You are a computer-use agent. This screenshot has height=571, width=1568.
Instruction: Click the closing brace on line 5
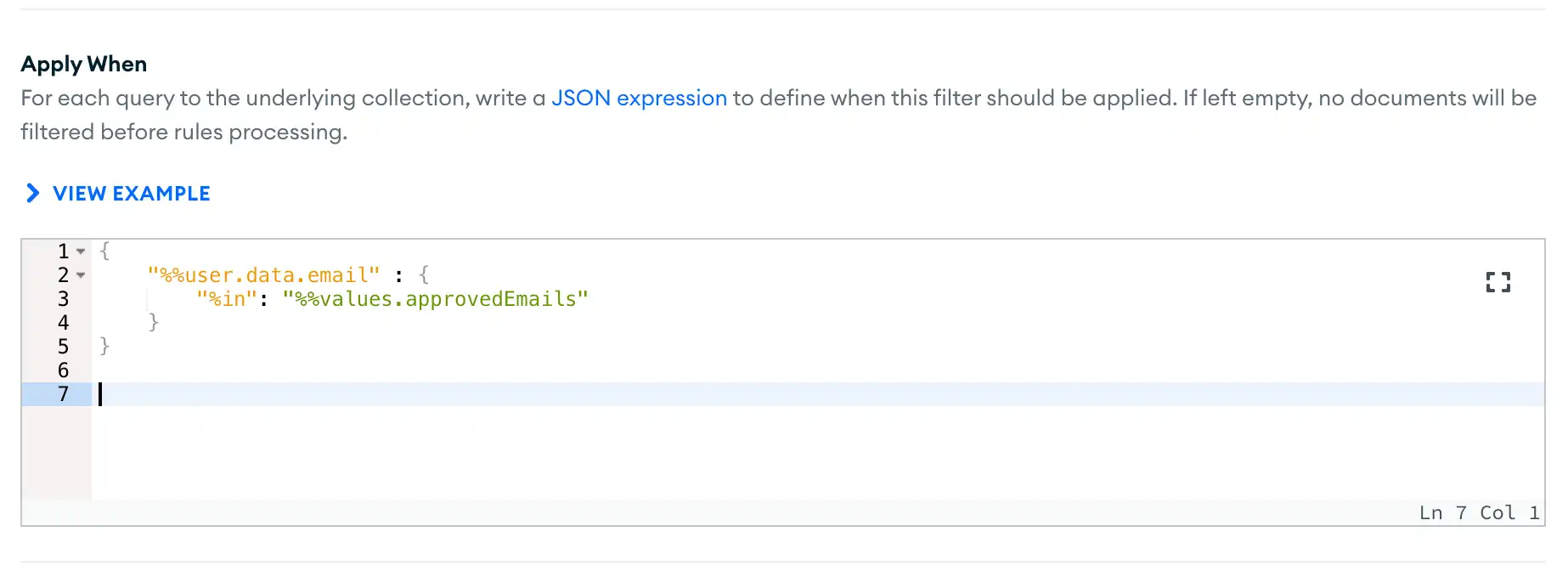104,346
